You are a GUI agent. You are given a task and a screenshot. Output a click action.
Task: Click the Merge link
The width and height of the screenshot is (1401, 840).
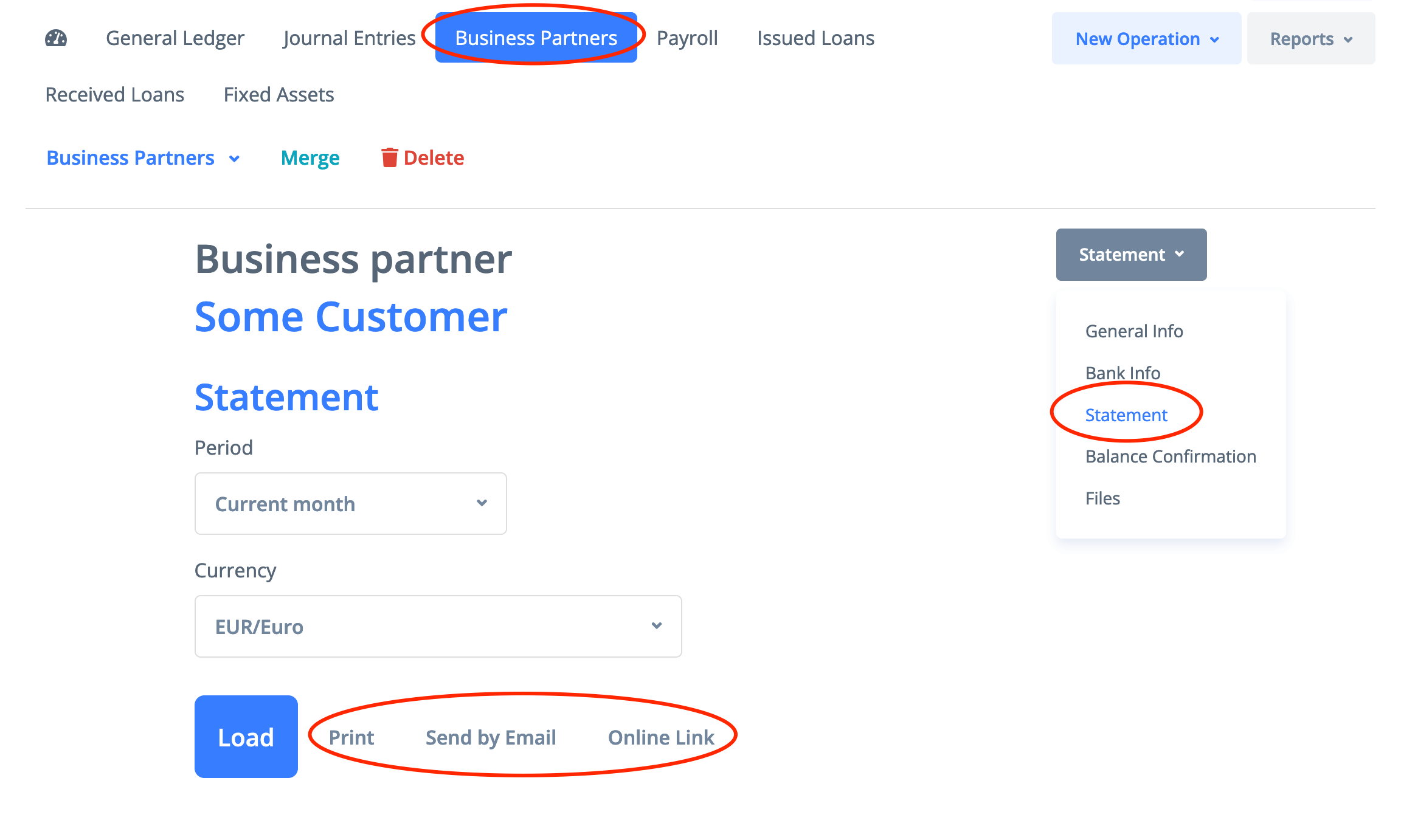[310, 158]
